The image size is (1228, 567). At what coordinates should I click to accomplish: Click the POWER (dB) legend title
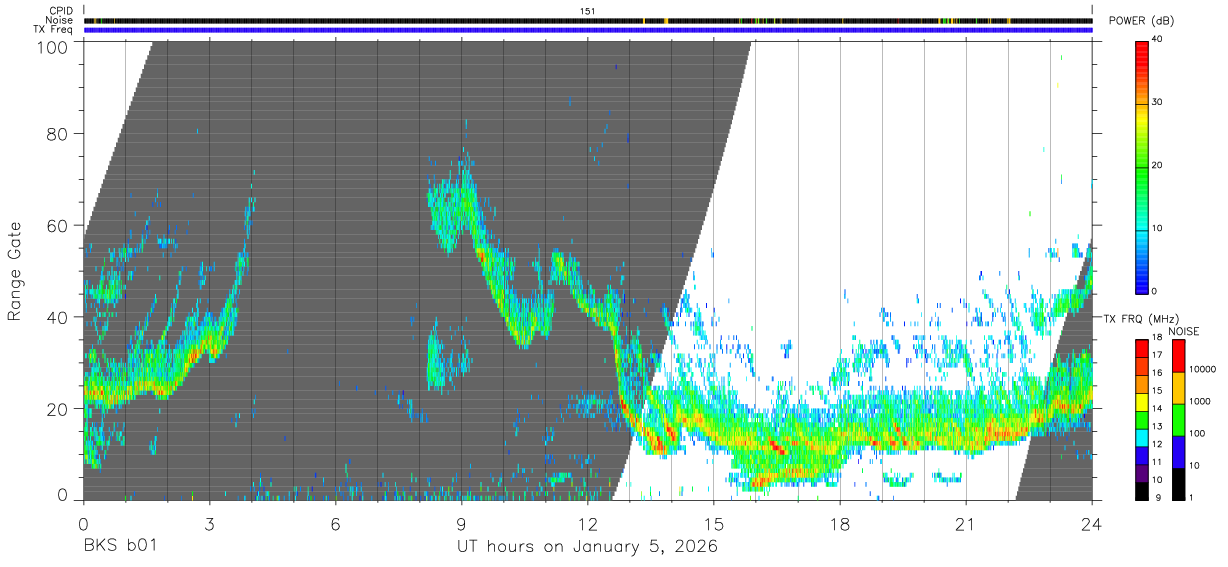1142,21
